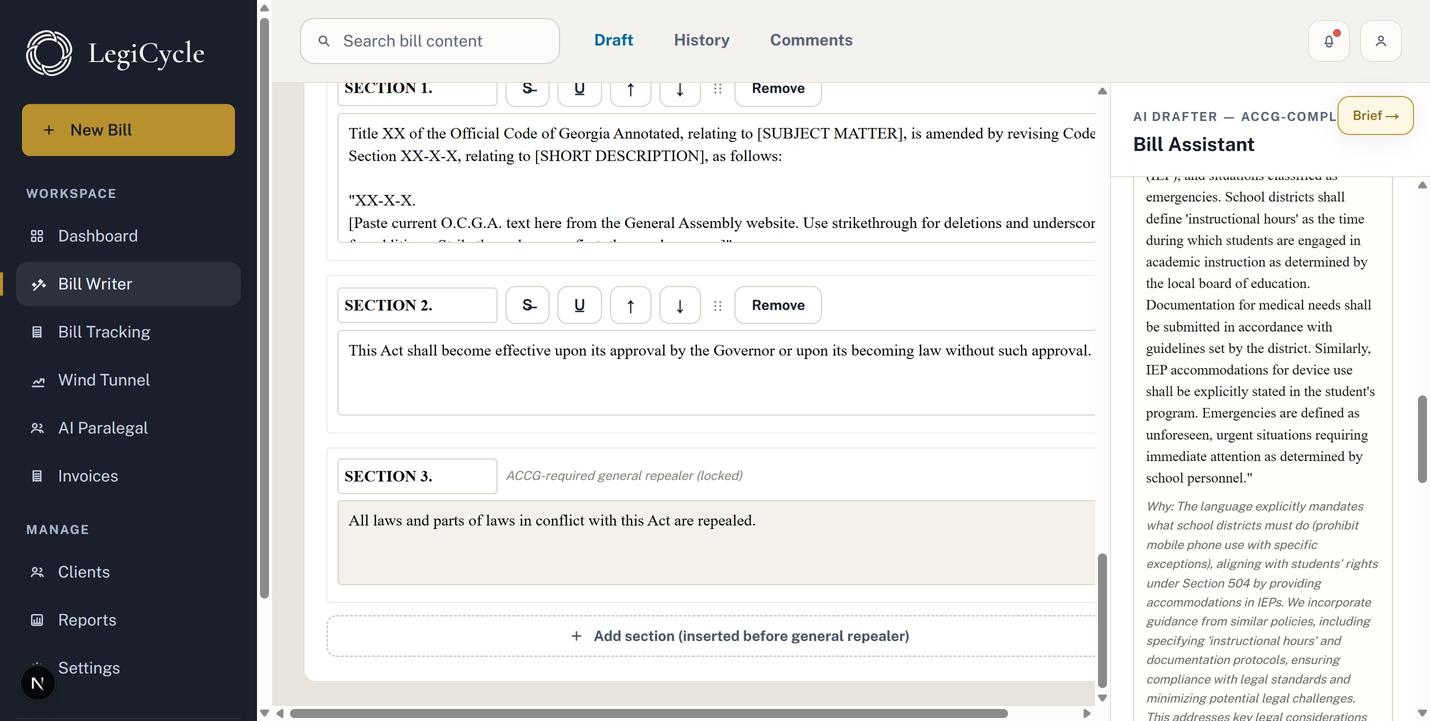
Task: Click the sidebar scrollbar up arrow
Action: pos(264,8)
